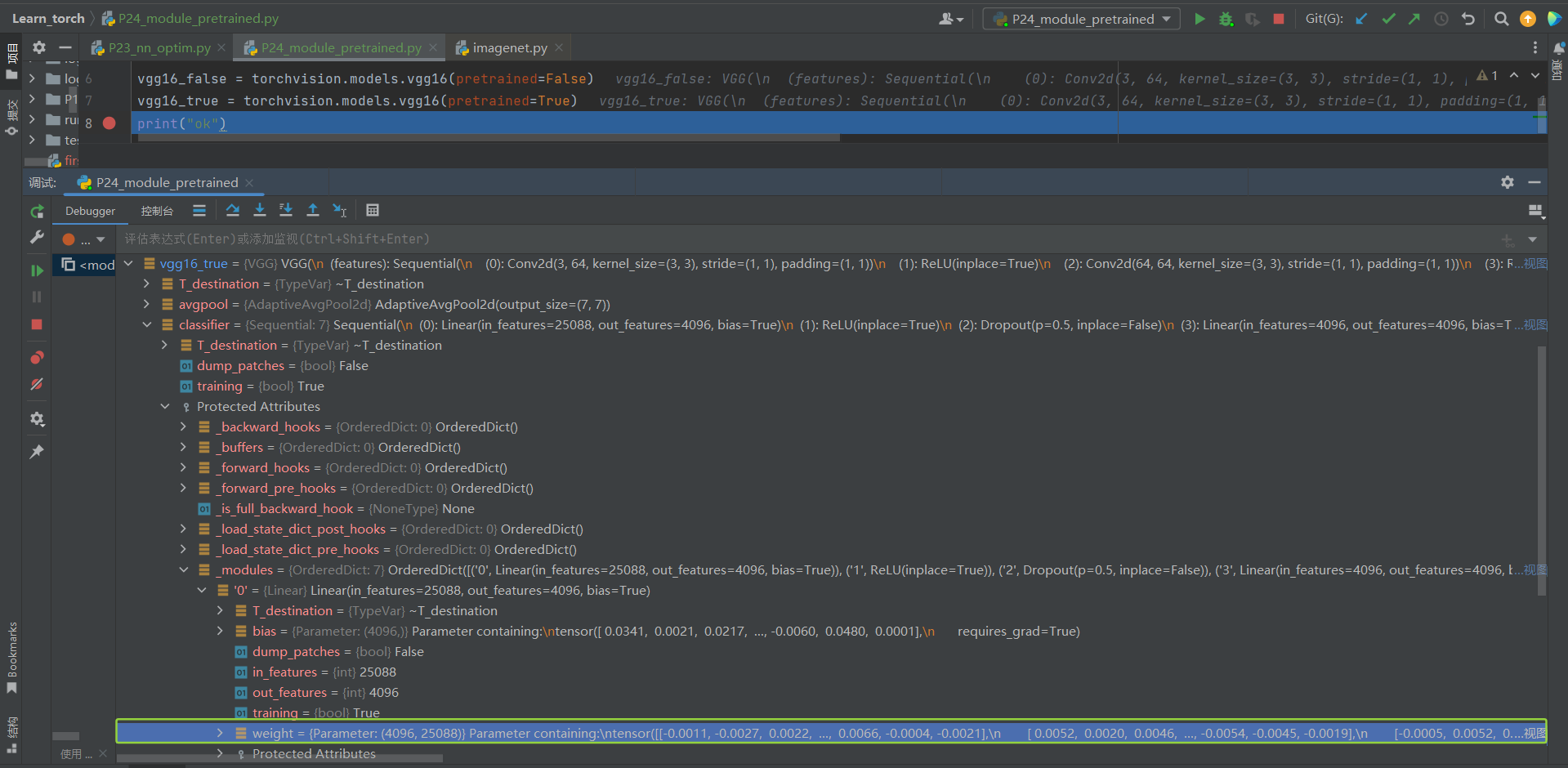Open the View Breakpoints dialog

click(x=37, y=358)
